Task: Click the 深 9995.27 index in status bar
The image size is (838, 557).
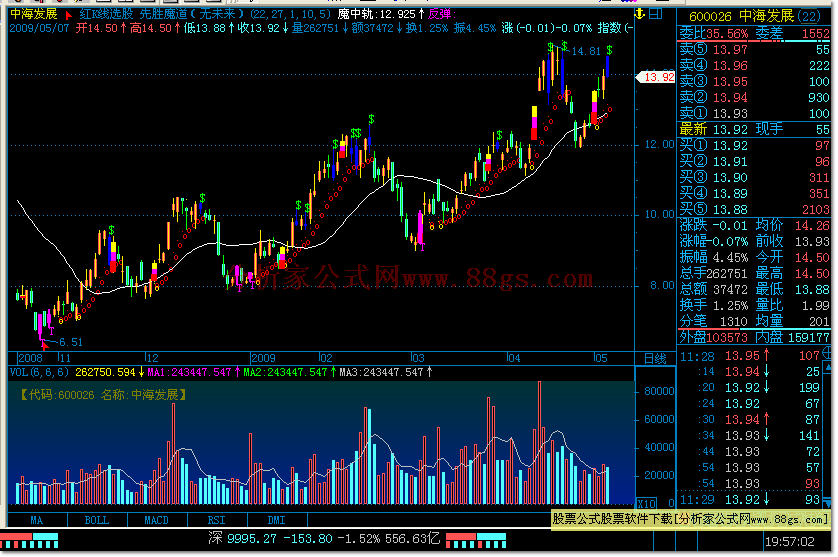Action: pos(242,538)
